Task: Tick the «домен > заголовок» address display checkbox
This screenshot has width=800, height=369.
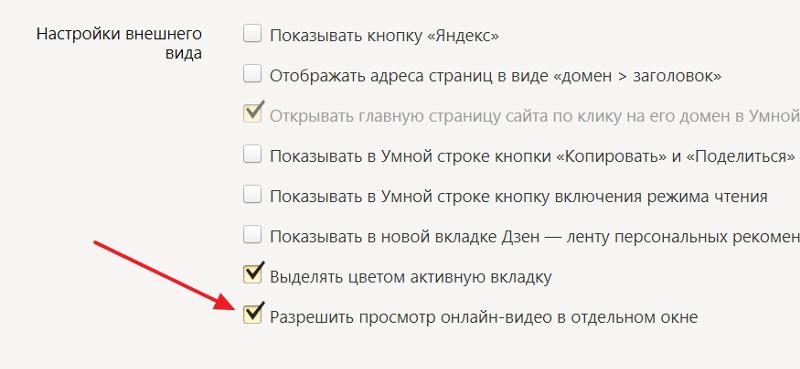Action: point(252,75)
